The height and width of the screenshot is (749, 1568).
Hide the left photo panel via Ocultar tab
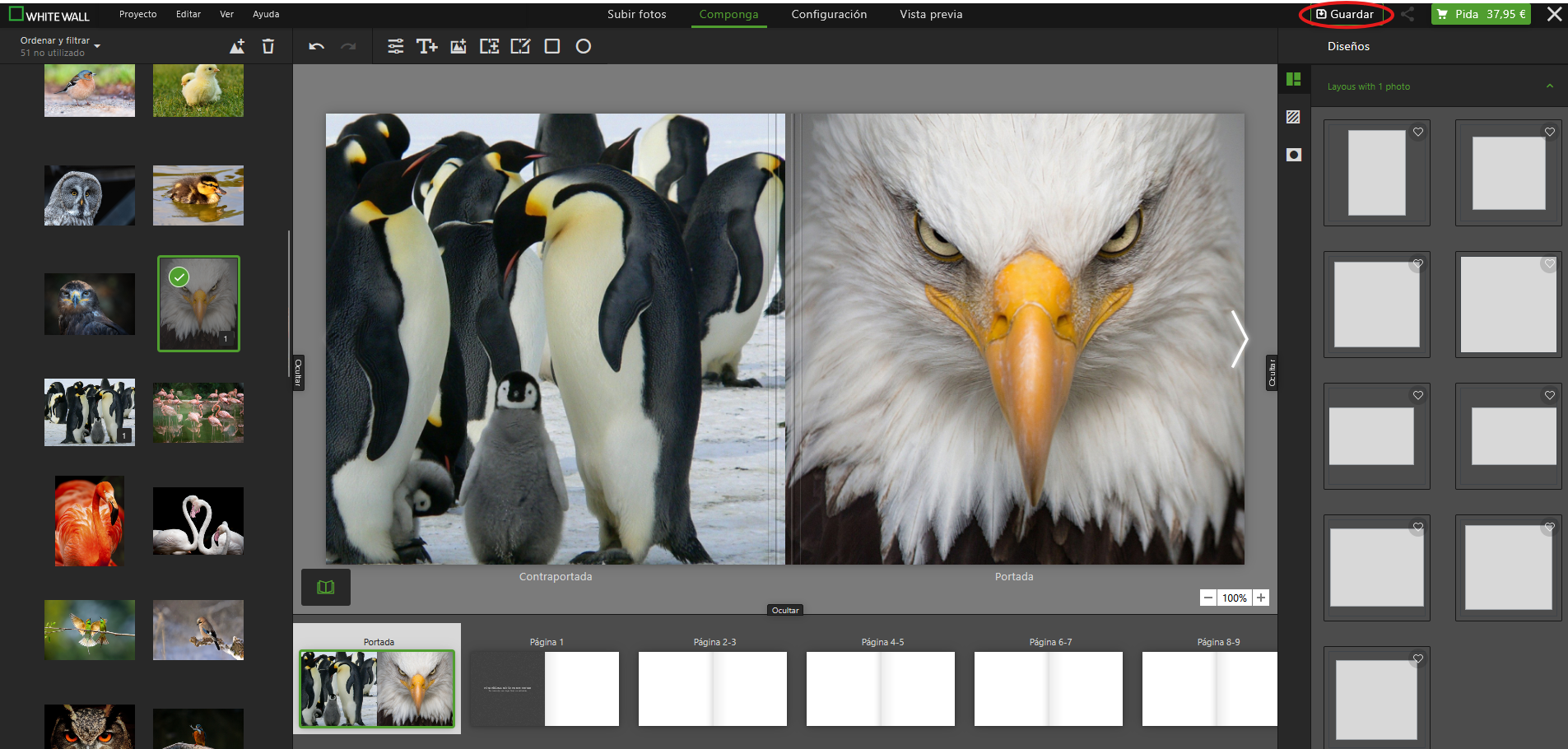pyautogui.click(x=298, y=373)
